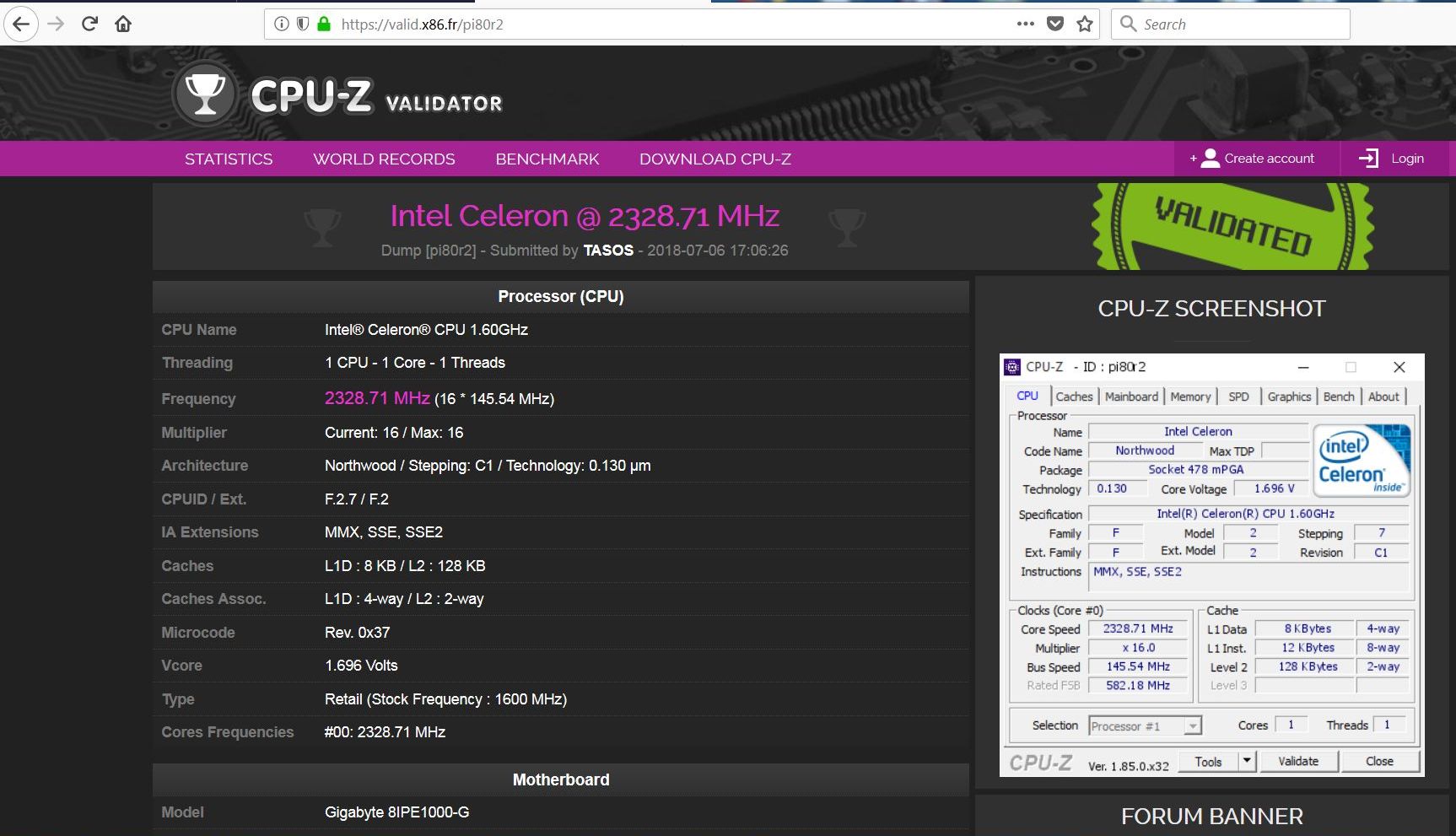
Task: Click the Intel Celeron @ 2328.71 MHz heading
Action: (585, 216)
